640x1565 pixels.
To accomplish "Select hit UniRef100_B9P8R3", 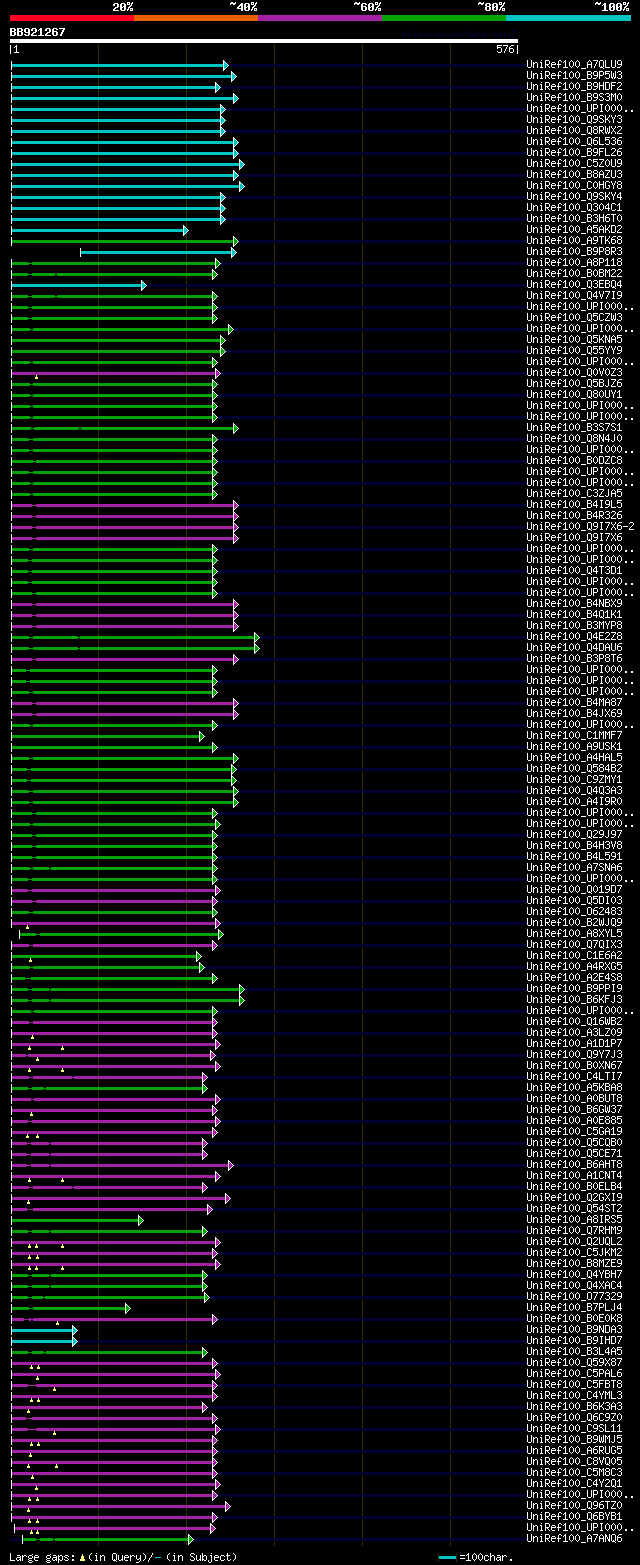I will coord(574,251).
